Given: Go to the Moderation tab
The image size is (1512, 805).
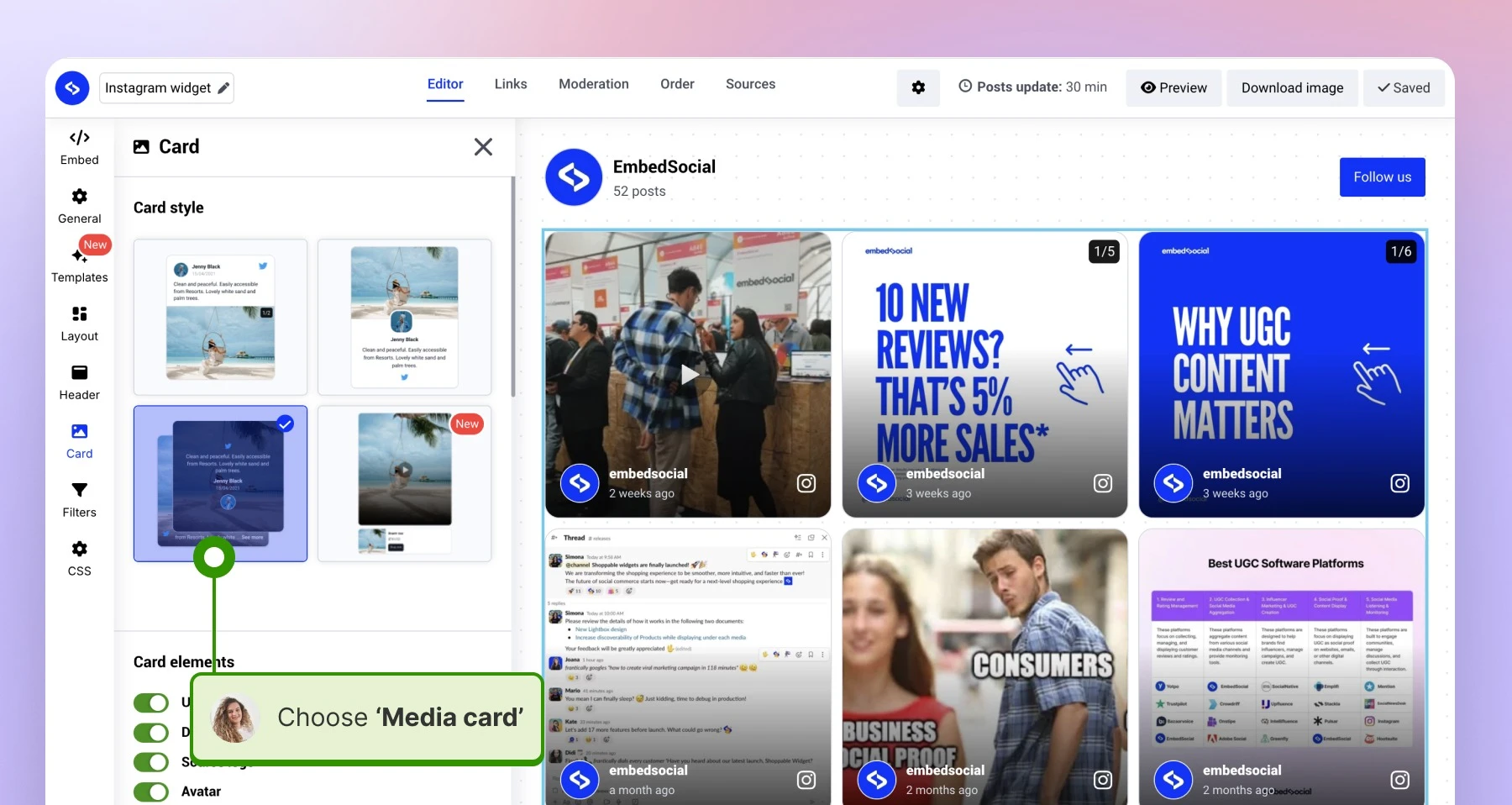Looking at the screenshot, I should [594, 84].
